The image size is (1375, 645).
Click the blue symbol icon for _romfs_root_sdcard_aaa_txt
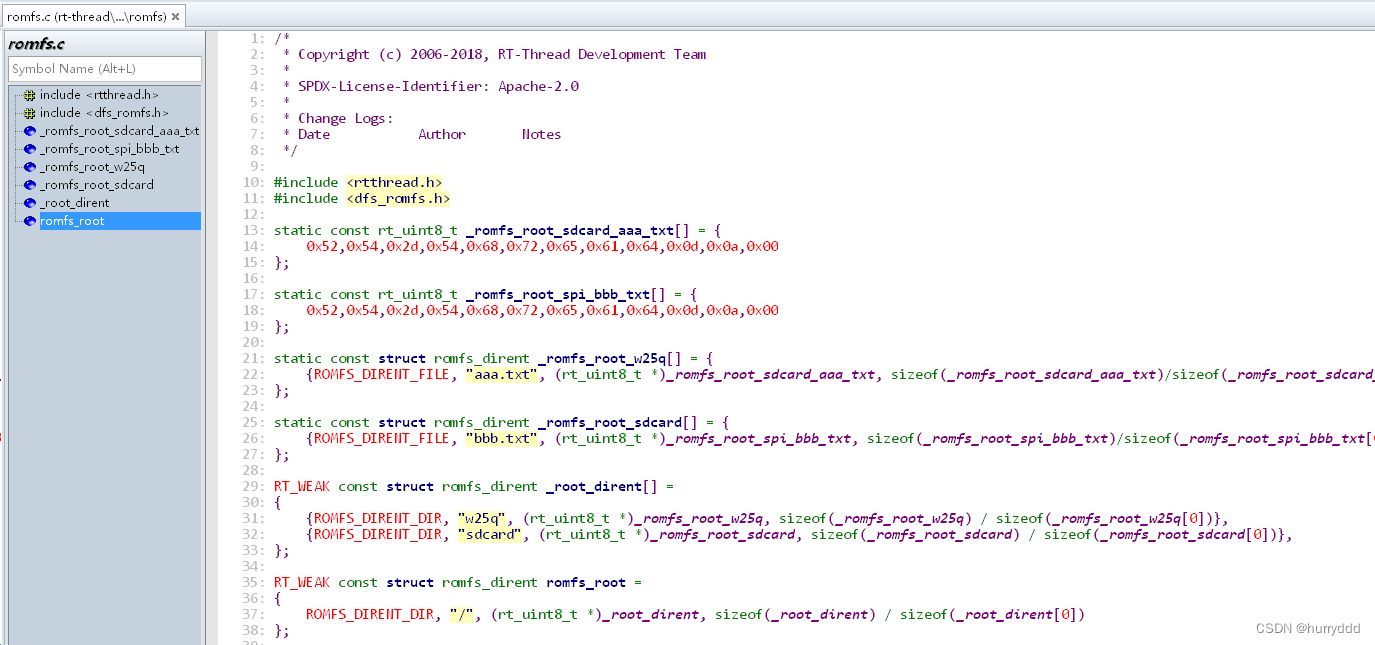pos(30,131)
